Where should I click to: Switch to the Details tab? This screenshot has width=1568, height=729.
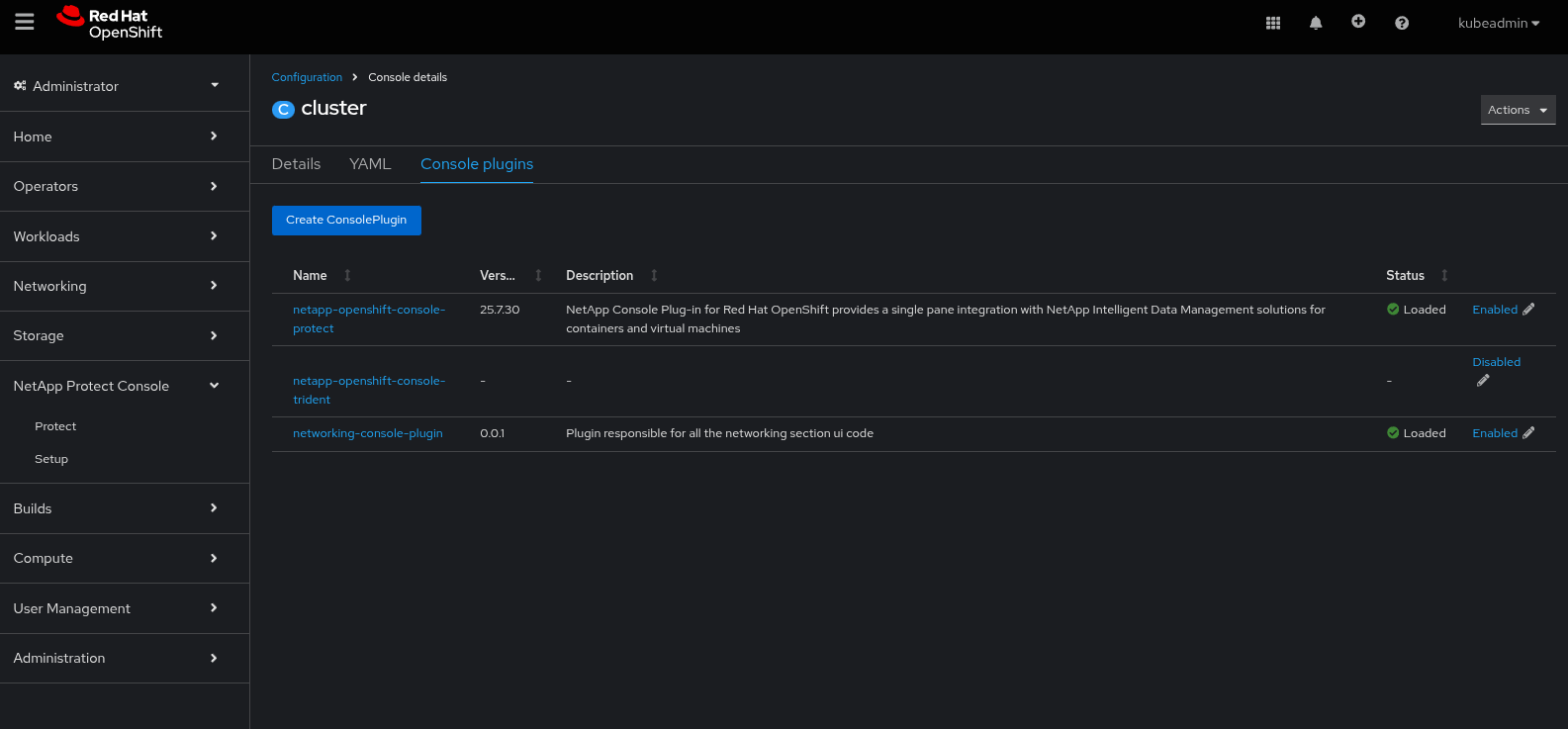click(296, 164)
